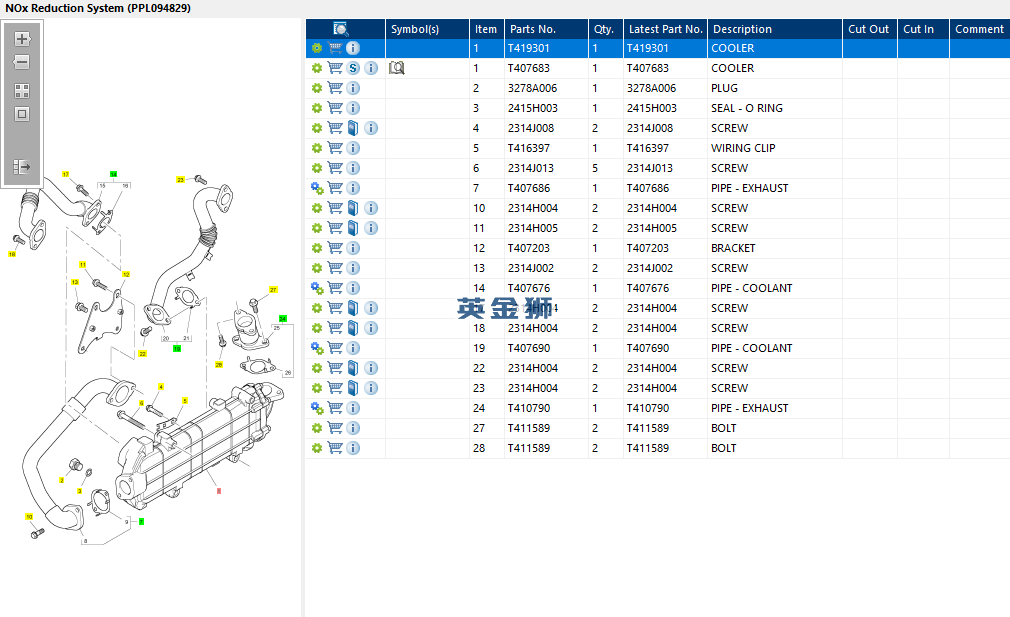
Task: Click the Comment column header
Action: 980,29
